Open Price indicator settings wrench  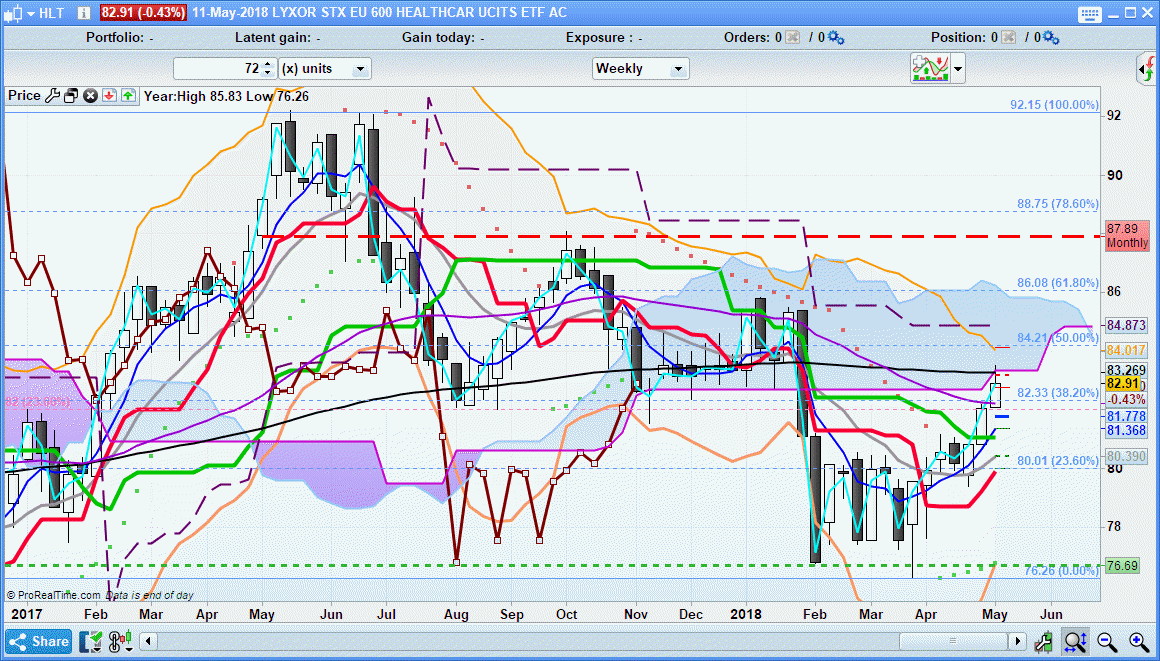pyautogui.click(x=52, y=95)
